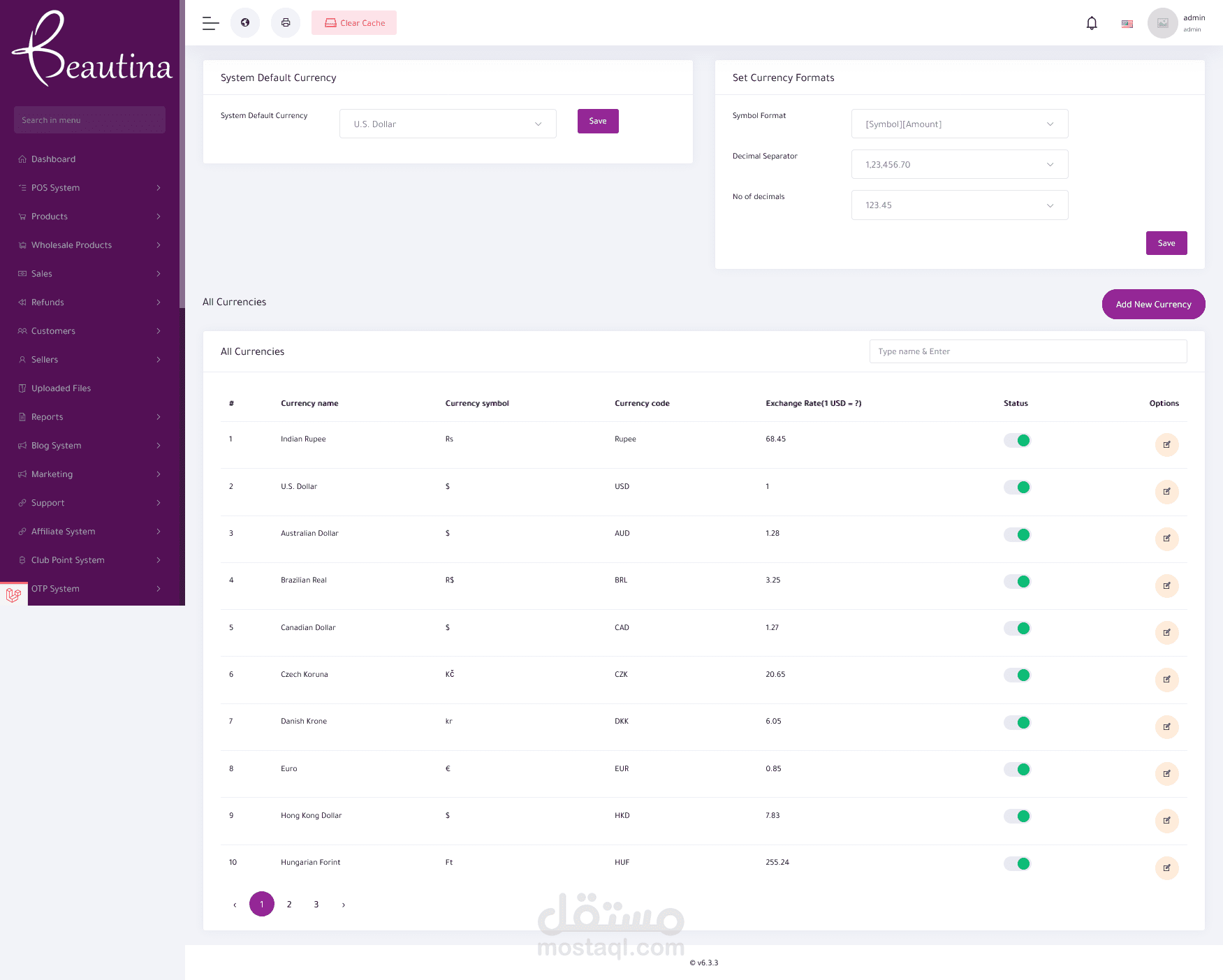Toggle Danish Krone status switch
Viewport: 1223px width, 980px height.
tap(1017, 722)
